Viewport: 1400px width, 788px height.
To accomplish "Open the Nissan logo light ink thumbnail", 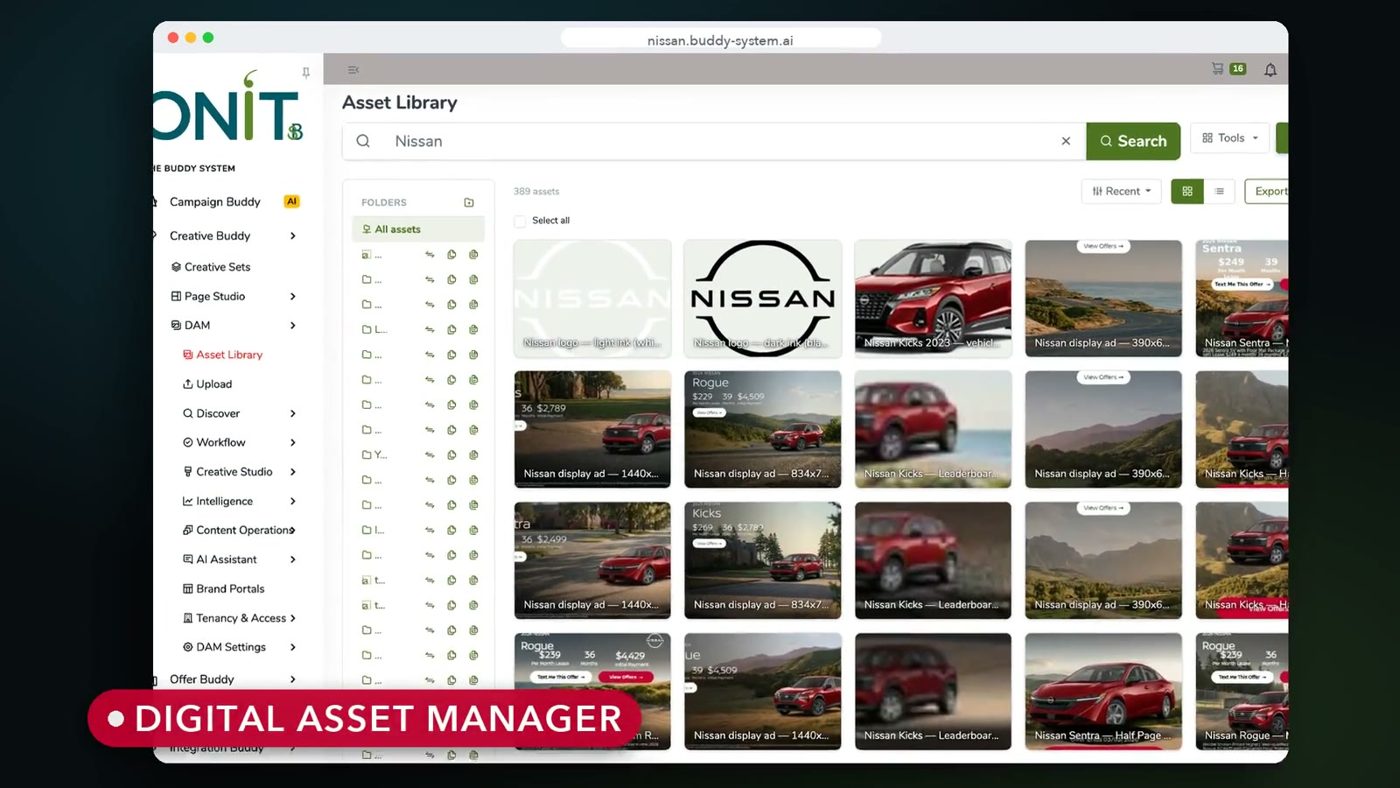I will [x=592, y=298].
